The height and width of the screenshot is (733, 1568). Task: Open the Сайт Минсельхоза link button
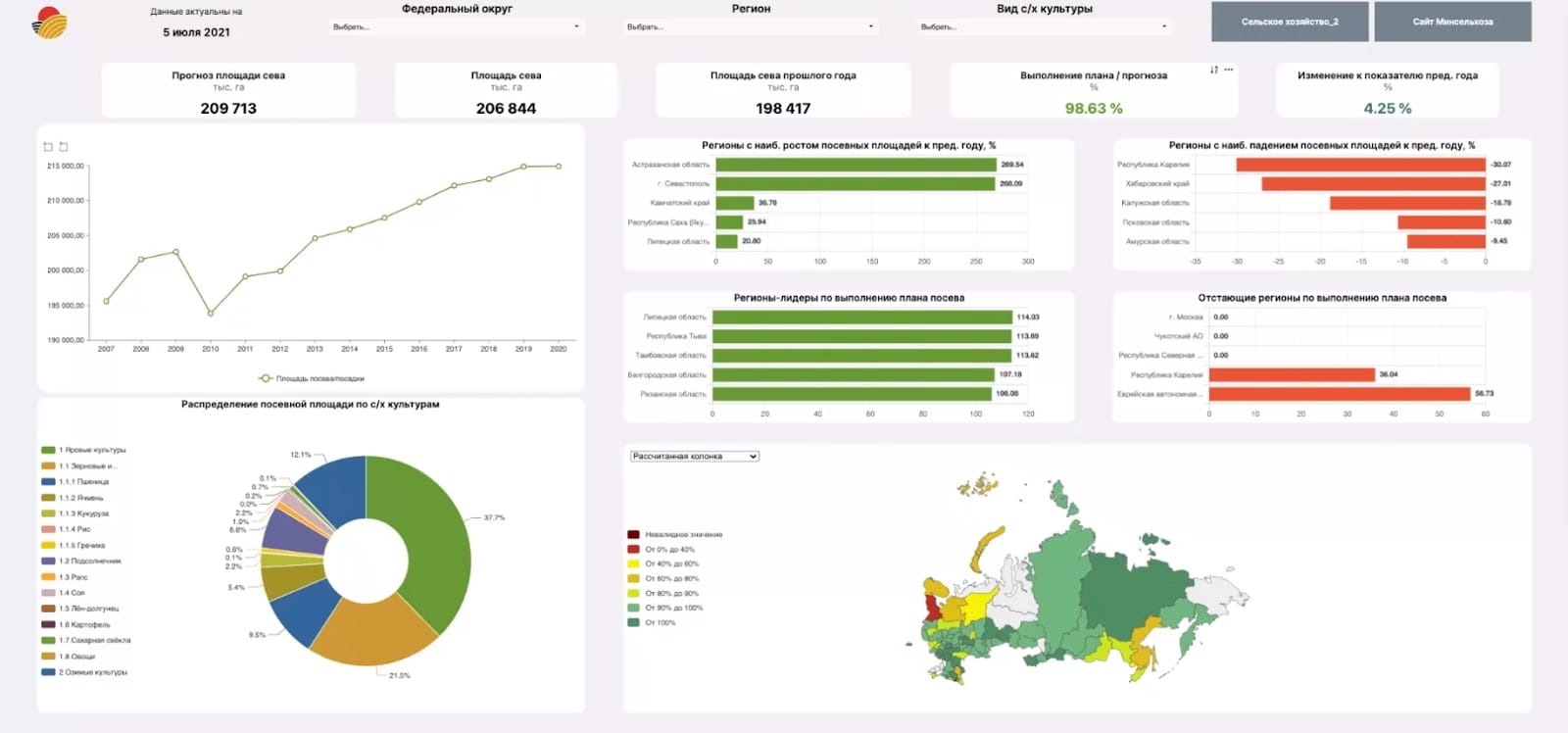coord(1452,22)
